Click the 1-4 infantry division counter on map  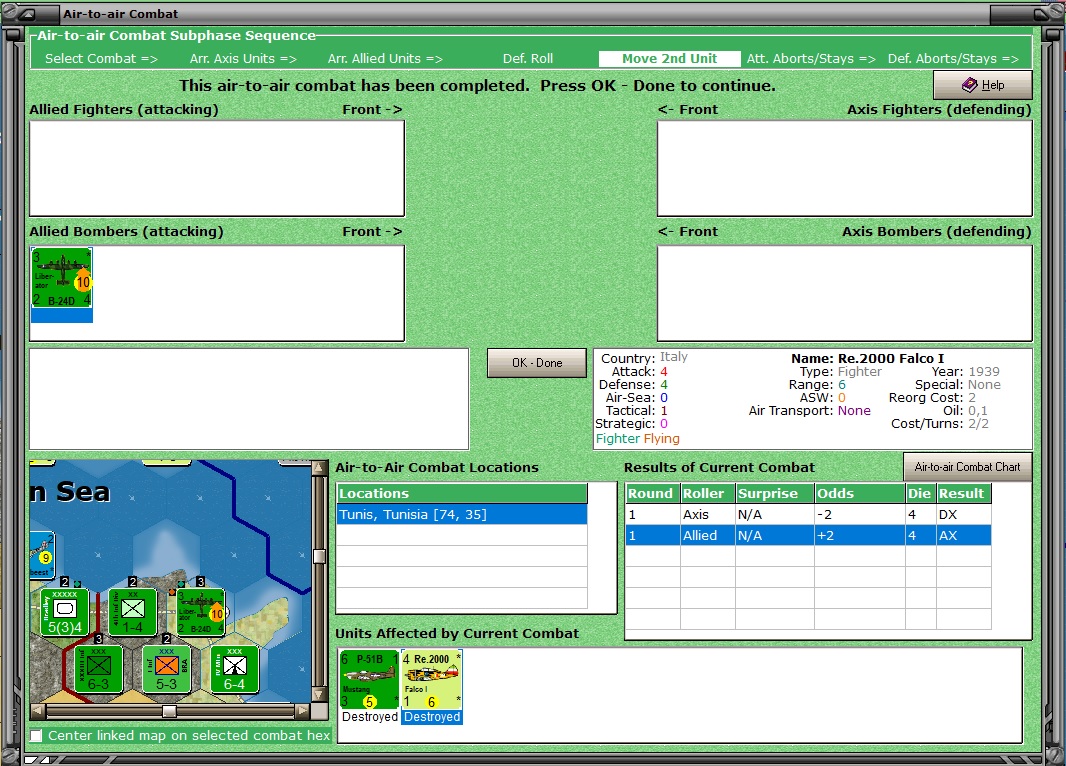[133, 612]
